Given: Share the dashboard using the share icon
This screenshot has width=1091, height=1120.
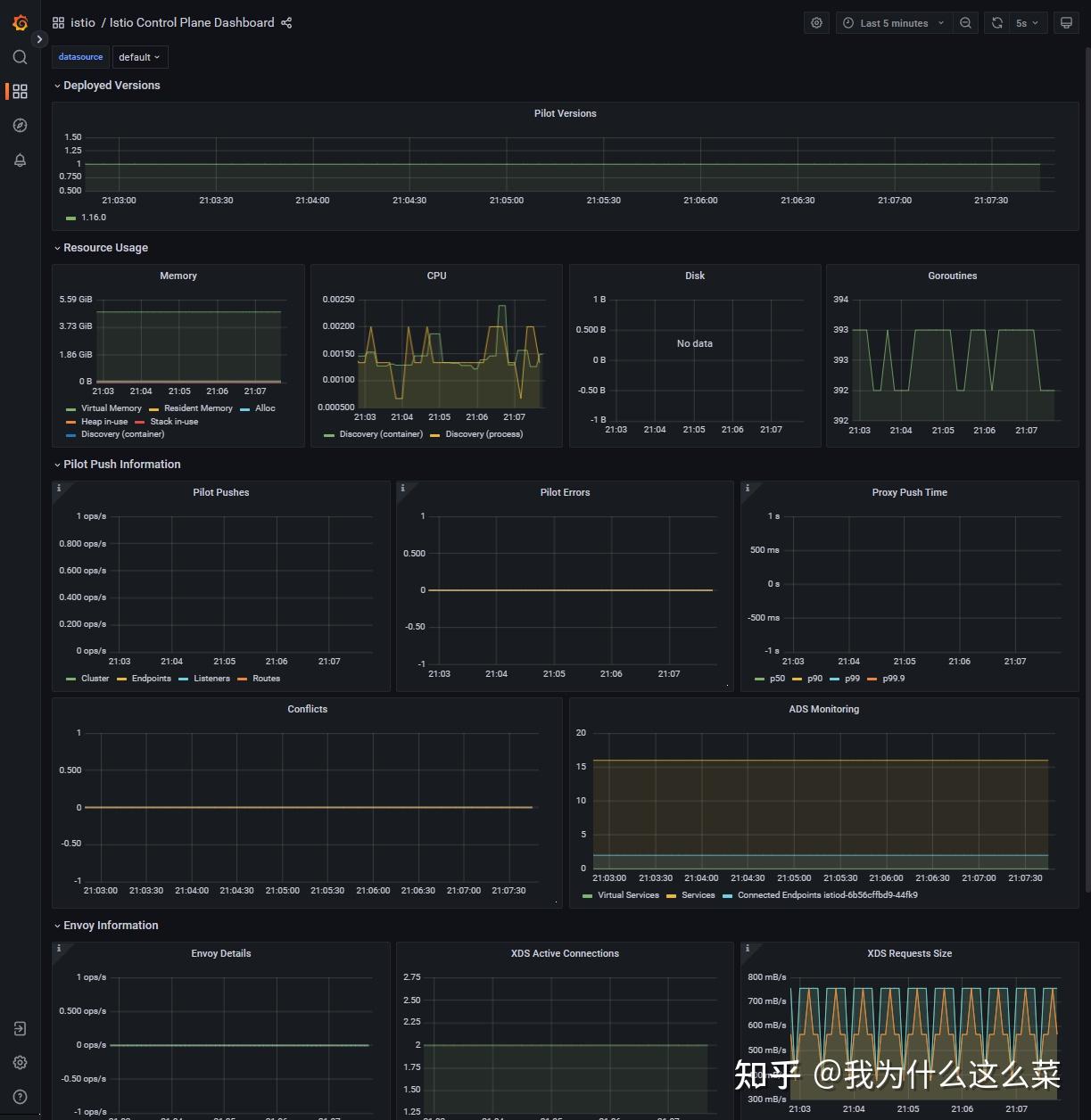Looking at the screenshot, I should point(286,23).
